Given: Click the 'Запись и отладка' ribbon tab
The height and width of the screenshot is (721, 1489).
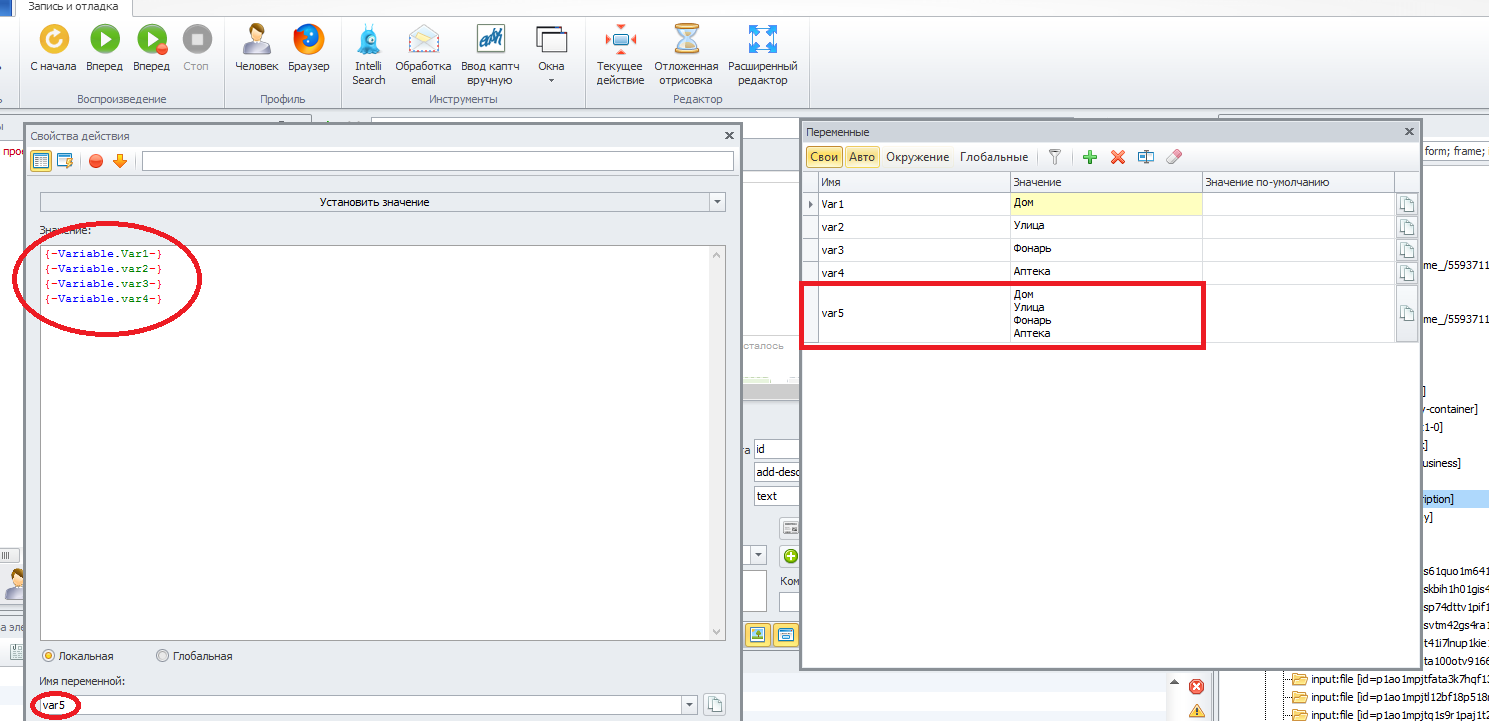Looking at the screenshot, I should (x=73, y=7).
